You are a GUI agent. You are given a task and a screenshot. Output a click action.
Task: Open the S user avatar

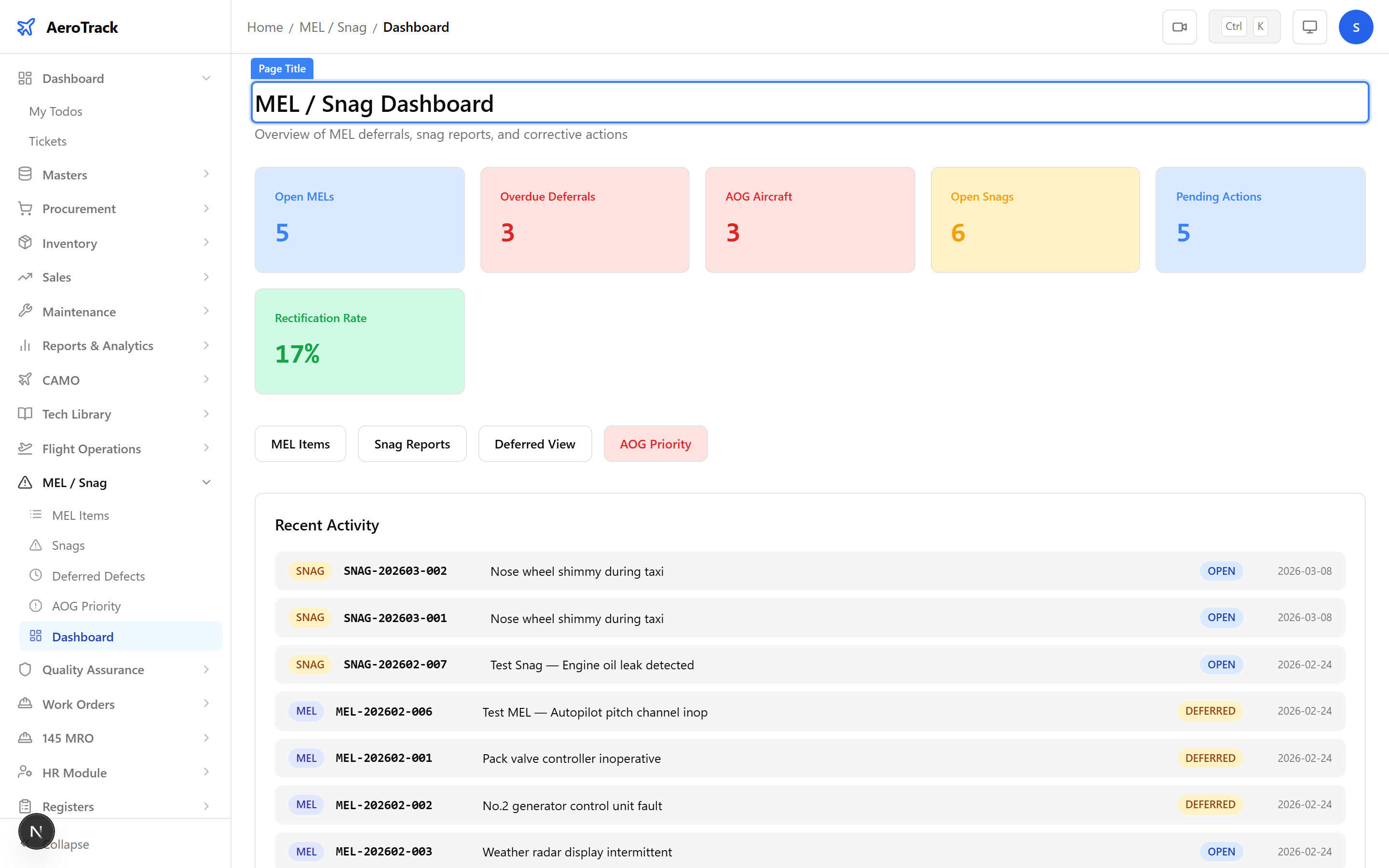coord(1356,27)
